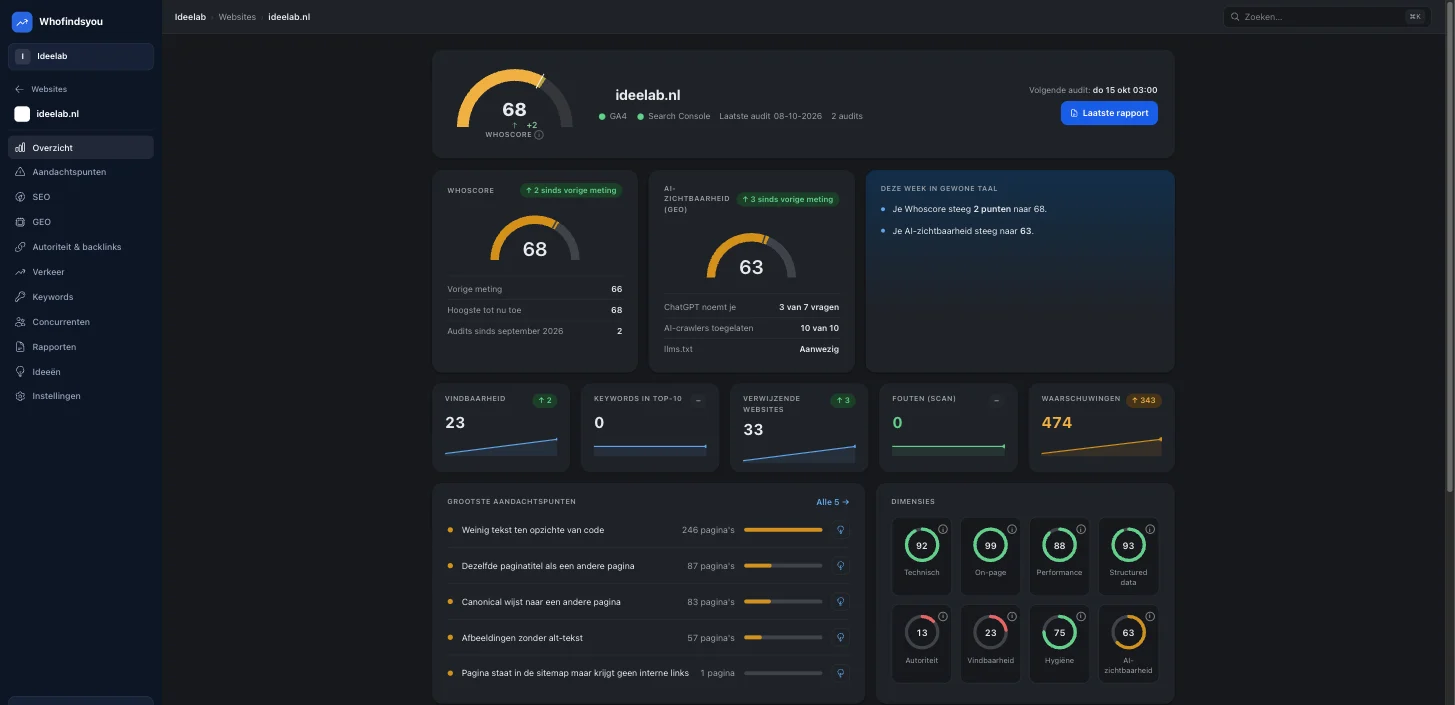Open Verkeer in sidebar
This screenshot has height=705, width=1455.
pyautogui.click(x=81, y=272)
